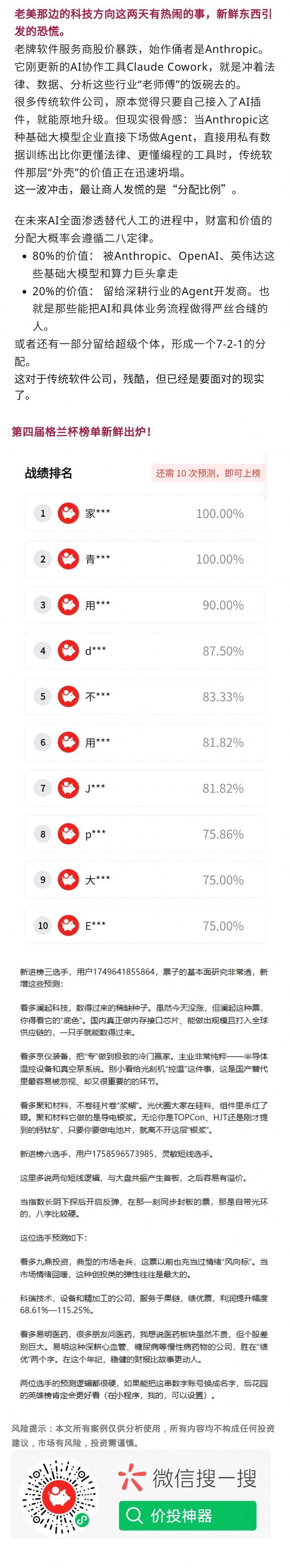
Task: Click the 战绩排名 title
Action: click(x=48, y=473)
